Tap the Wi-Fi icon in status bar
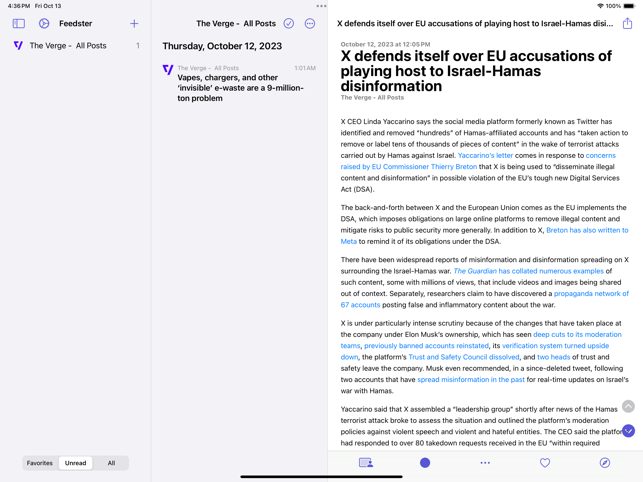This screenshot has height=482, width=643. [x=600, y=6]
